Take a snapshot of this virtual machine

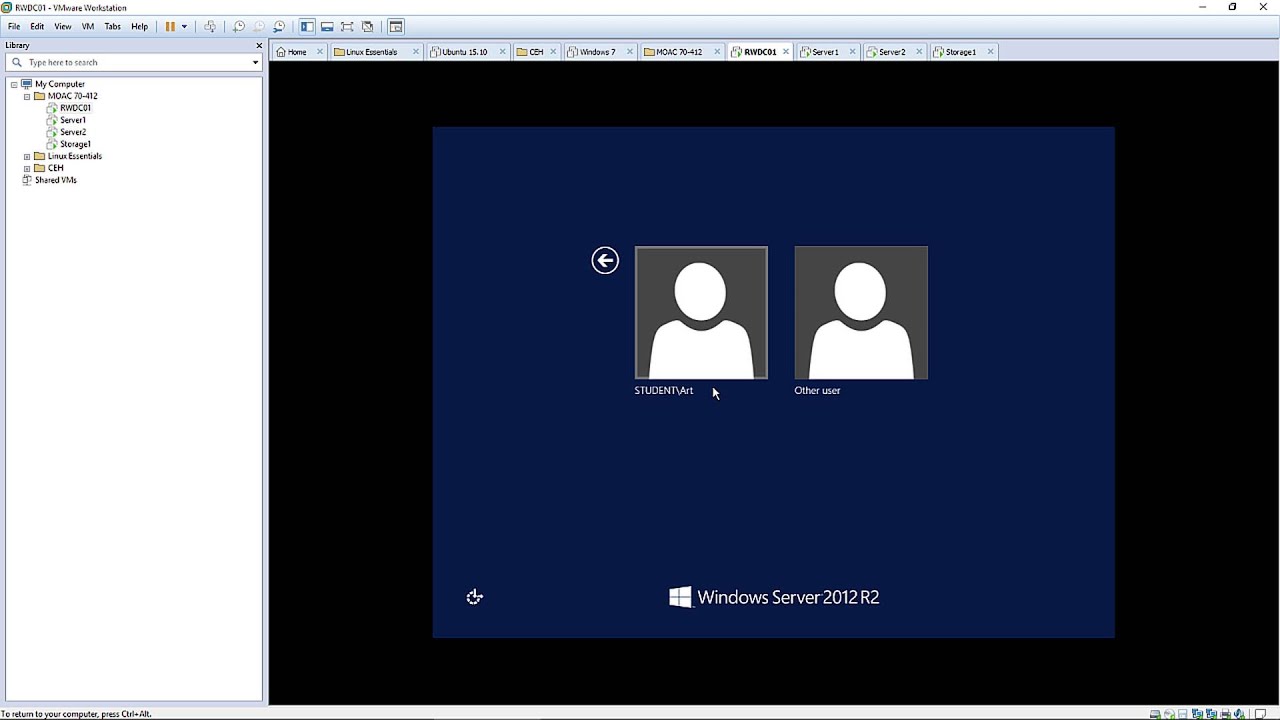point(238,26)
